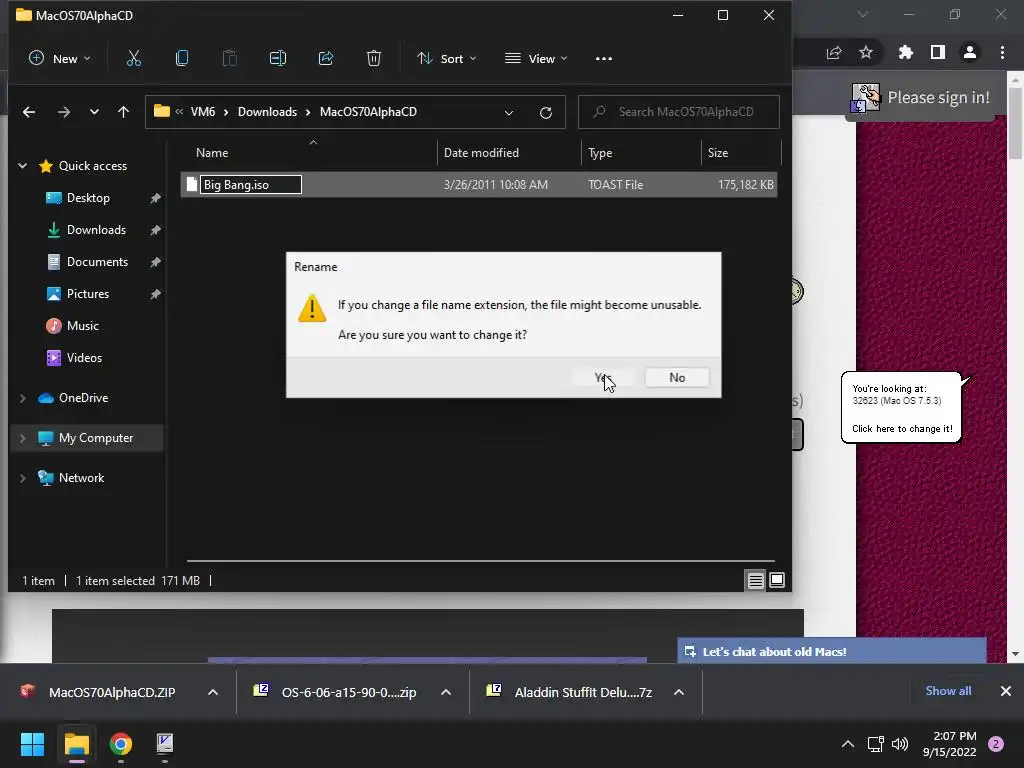Image resolution: width=1024 pixels, height=768 pixels.
Task: Open the New dropdown menu
Action: [x=59, y=58]
